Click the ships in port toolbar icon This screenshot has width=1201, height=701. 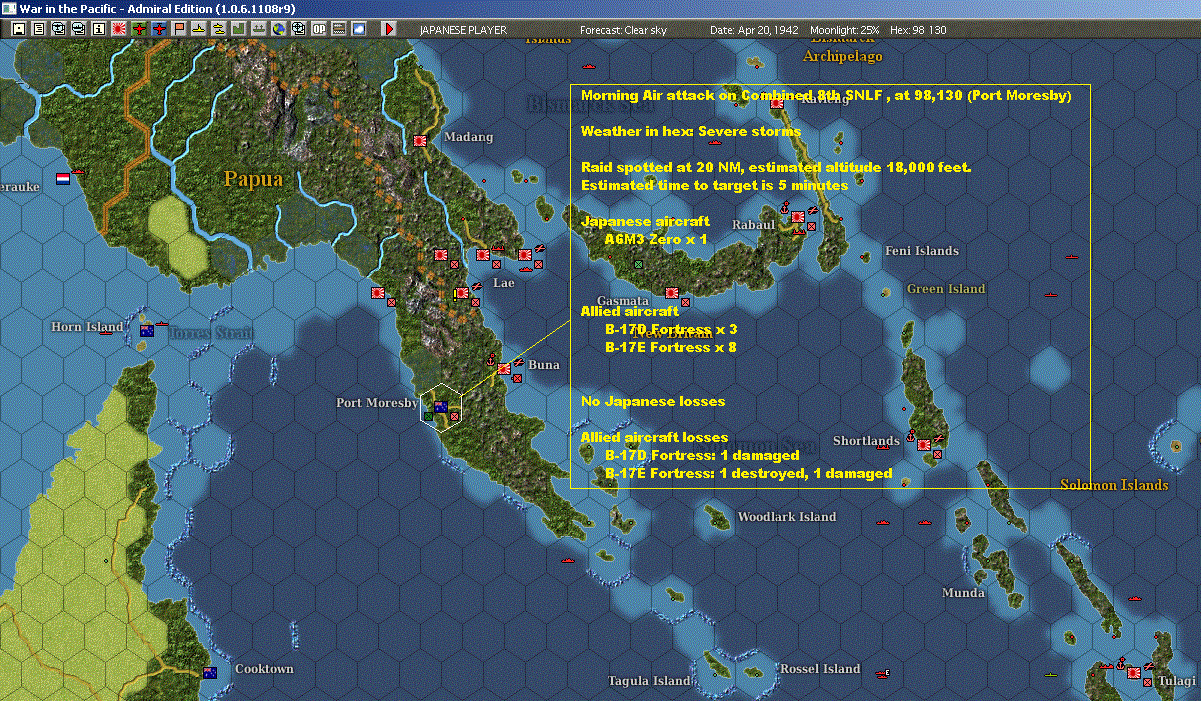point(258,29)
